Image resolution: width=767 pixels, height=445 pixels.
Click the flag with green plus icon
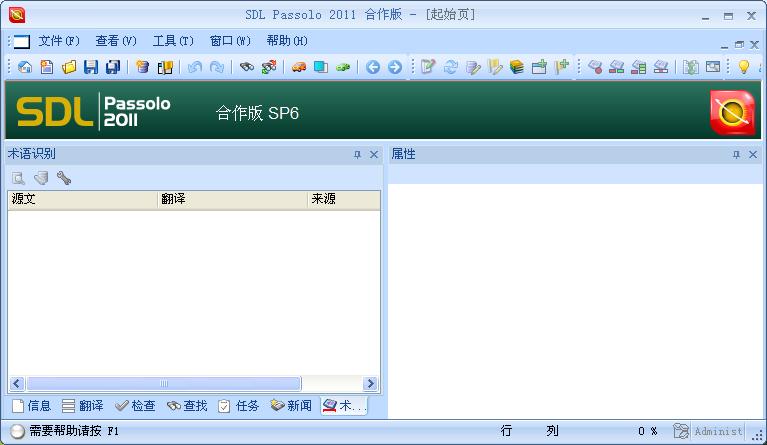click(x=561, y=67)
